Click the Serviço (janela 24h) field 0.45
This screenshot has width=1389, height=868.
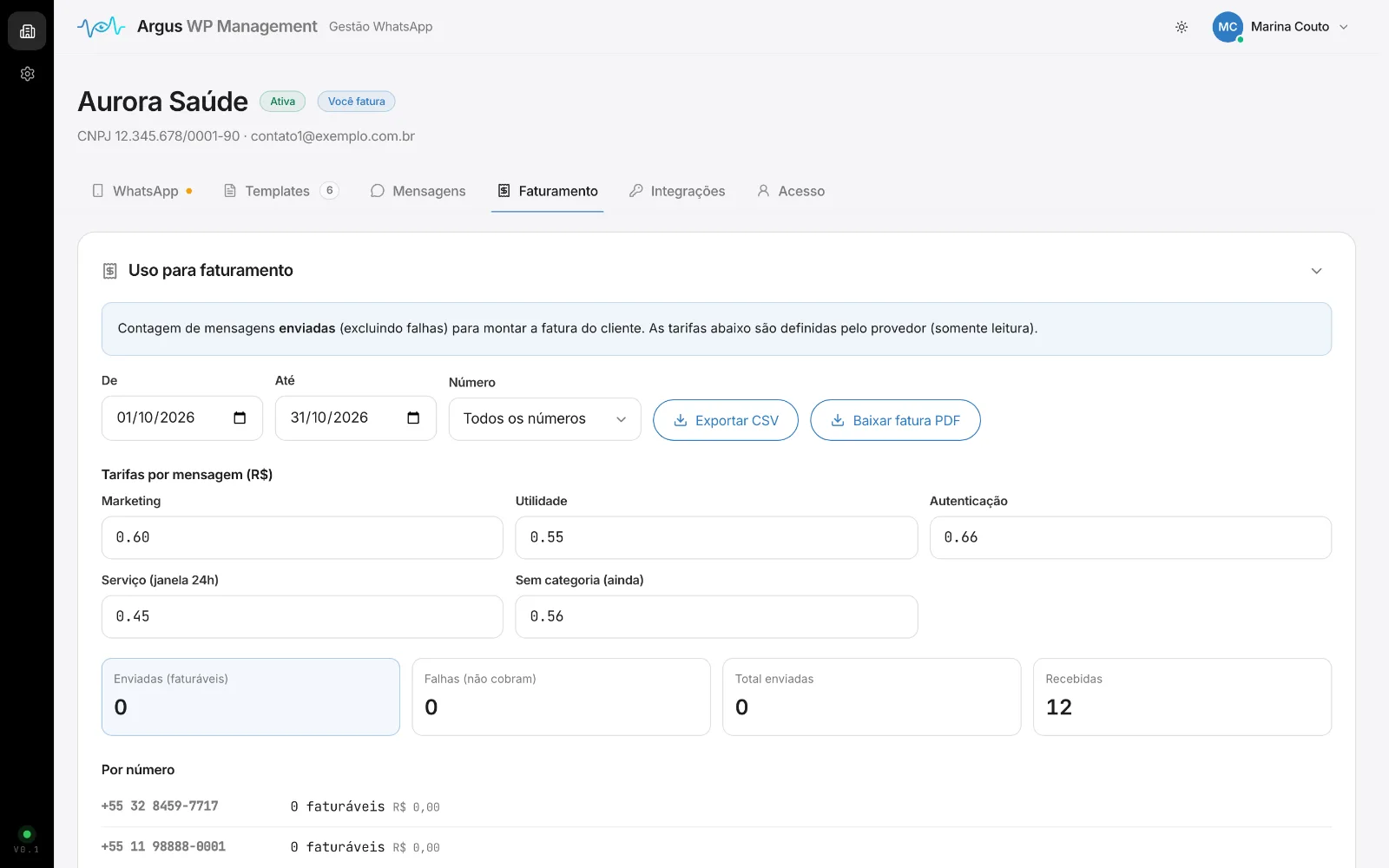pyautogui.click(x=302, y=617)
